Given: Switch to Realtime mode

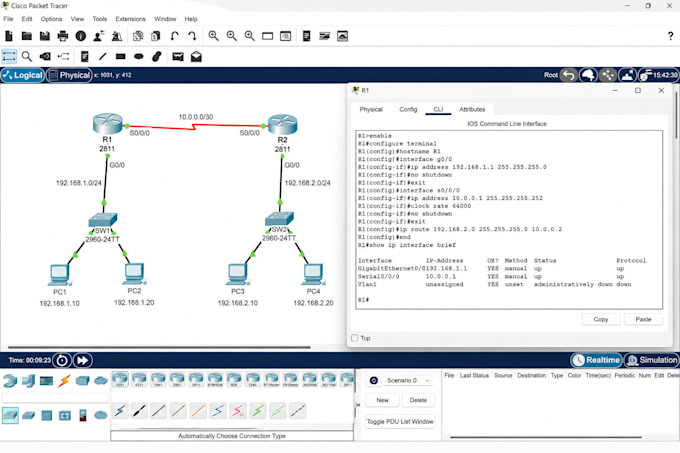Looking at the screenshot, I should pos(596,360).
